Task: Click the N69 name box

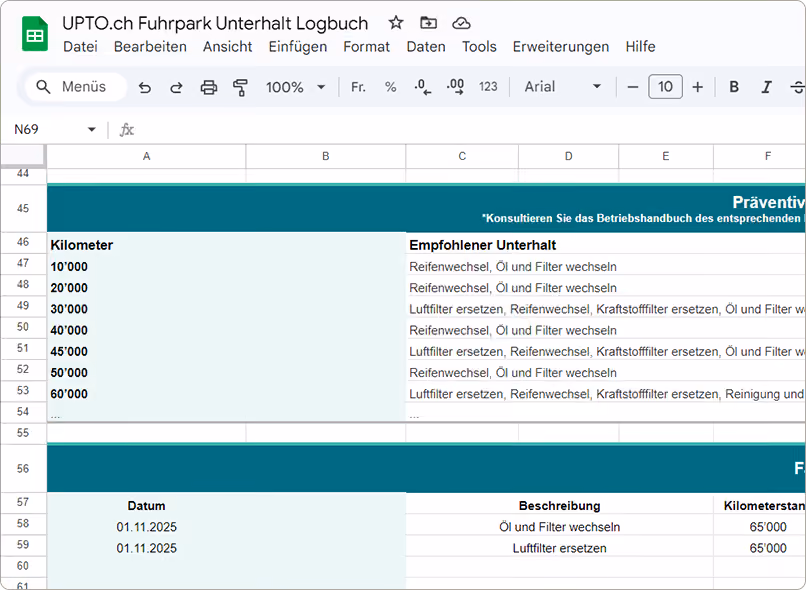Action: pyautogui.click(x=46, y=130)
